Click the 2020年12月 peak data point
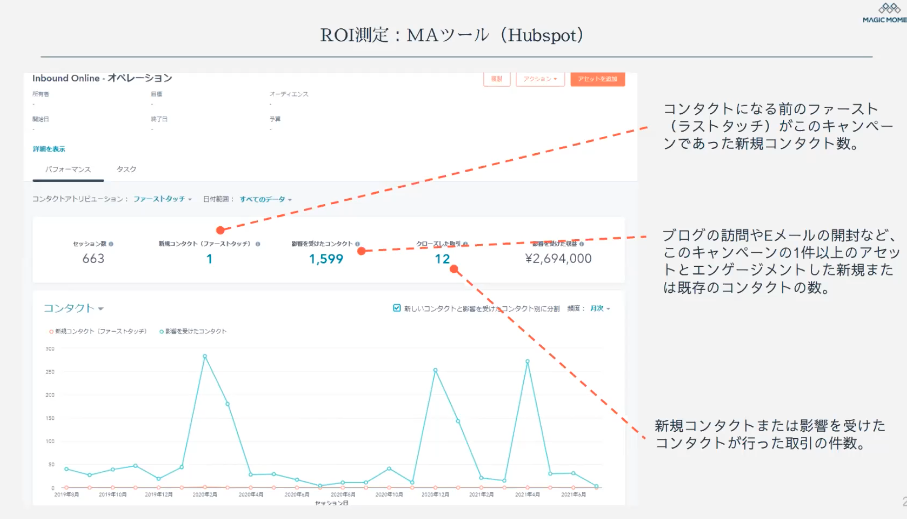Viewport: 907px width, 519px height. 435,370
